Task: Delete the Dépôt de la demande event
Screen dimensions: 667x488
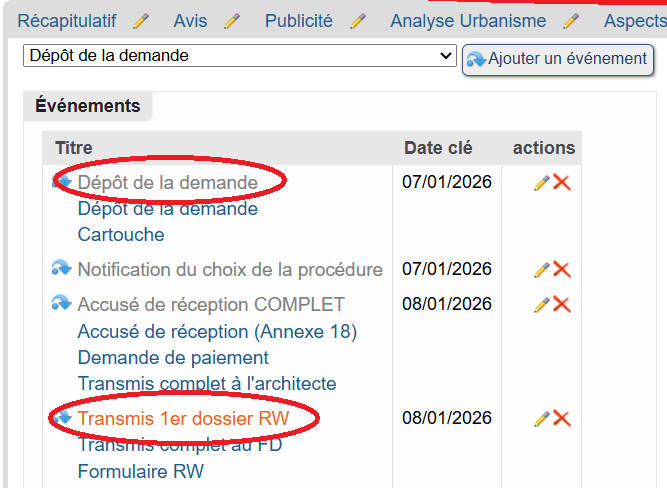Action: tap(562, 183)
